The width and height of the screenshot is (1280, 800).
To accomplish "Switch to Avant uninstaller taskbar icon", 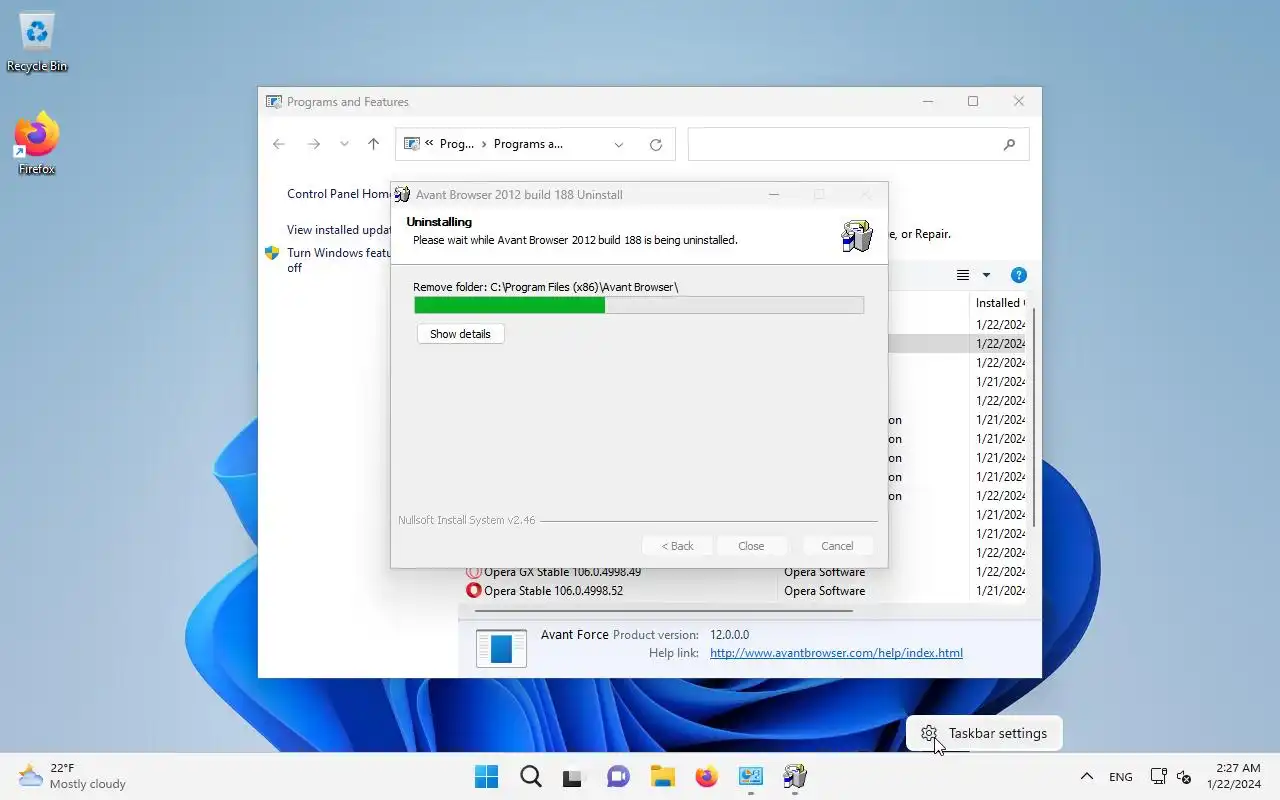I will coord(795,776).
